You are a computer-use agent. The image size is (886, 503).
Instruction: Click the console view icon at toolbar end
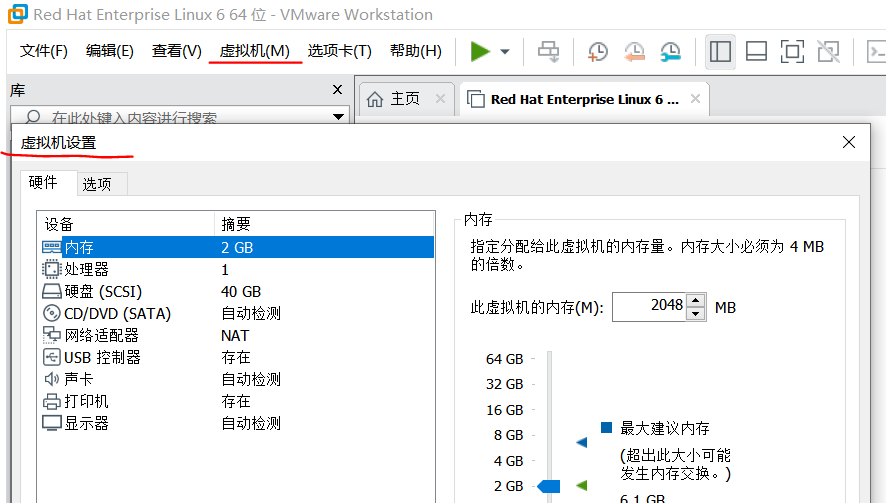tap(876, 51)
